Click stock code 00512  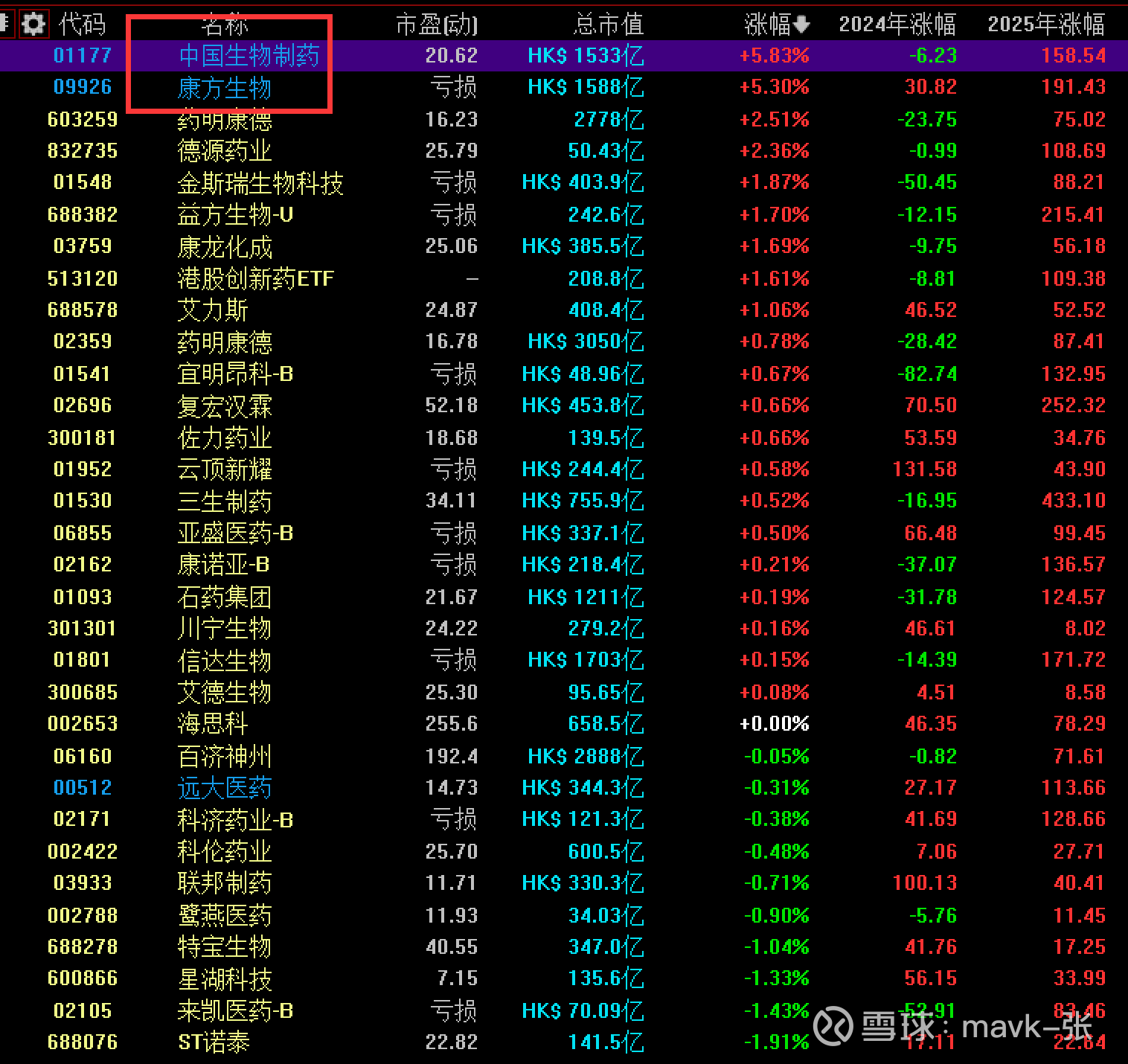[x=83, y=788]
